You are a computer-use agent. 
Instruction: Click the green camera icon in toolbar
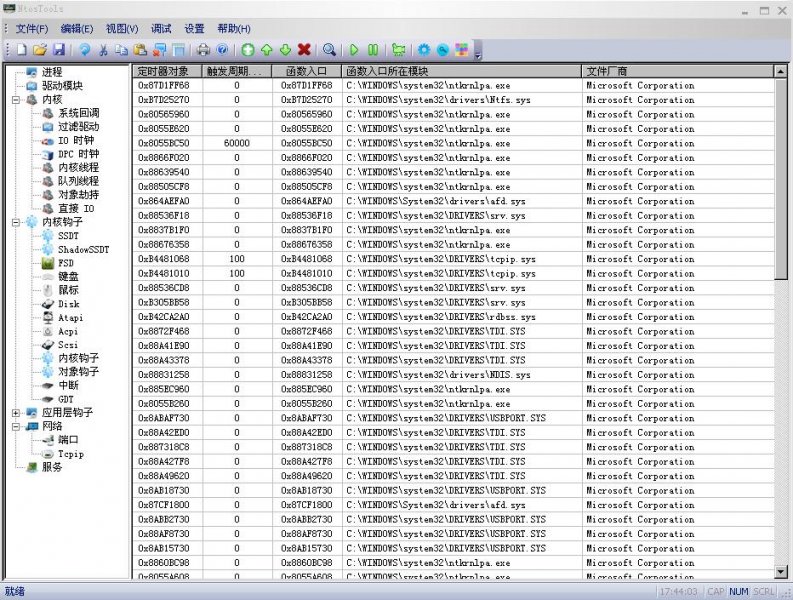tap(399, 50)
